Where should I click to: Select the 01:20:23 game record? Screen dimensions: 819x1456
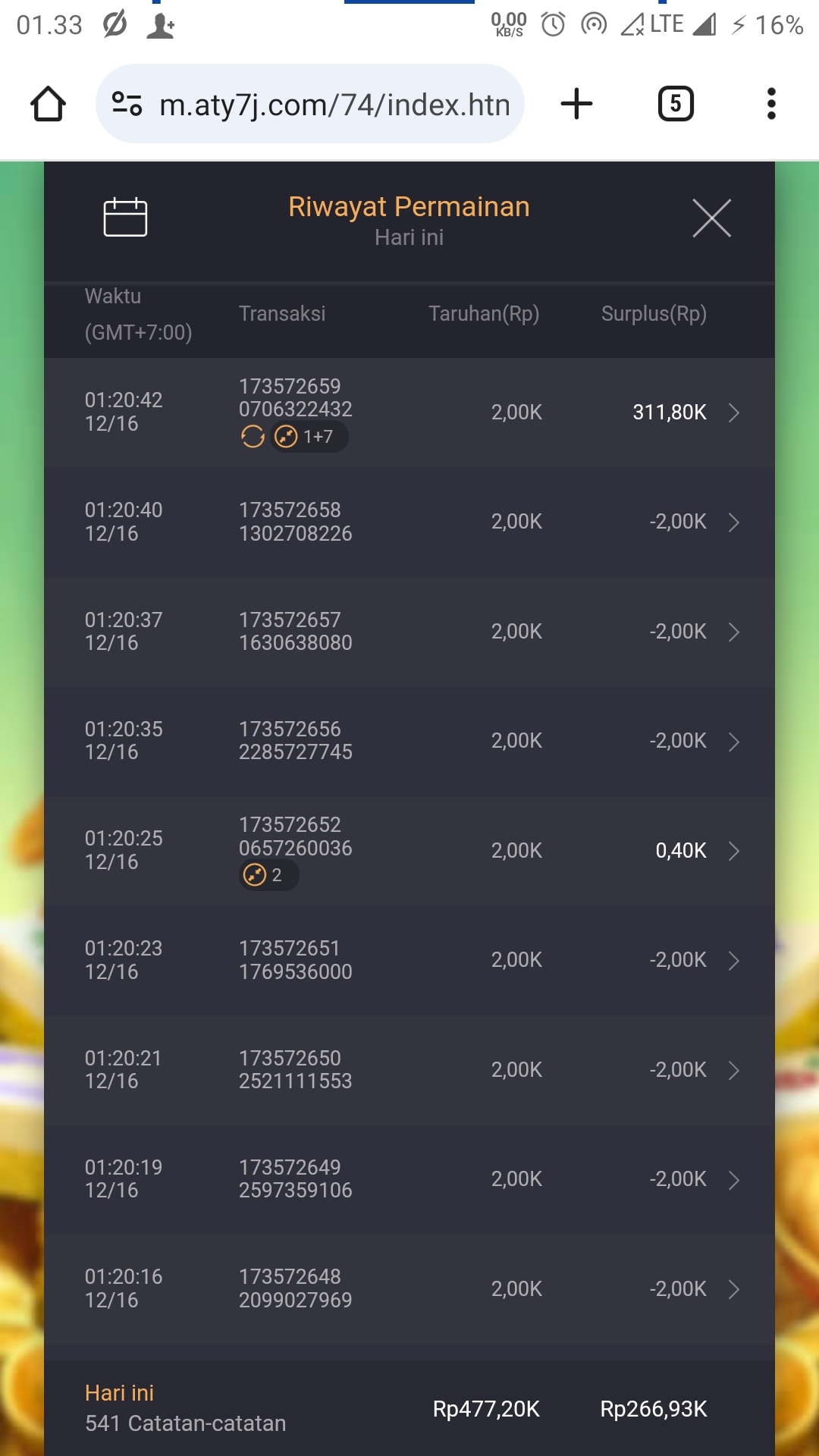(x=409, y=960)
